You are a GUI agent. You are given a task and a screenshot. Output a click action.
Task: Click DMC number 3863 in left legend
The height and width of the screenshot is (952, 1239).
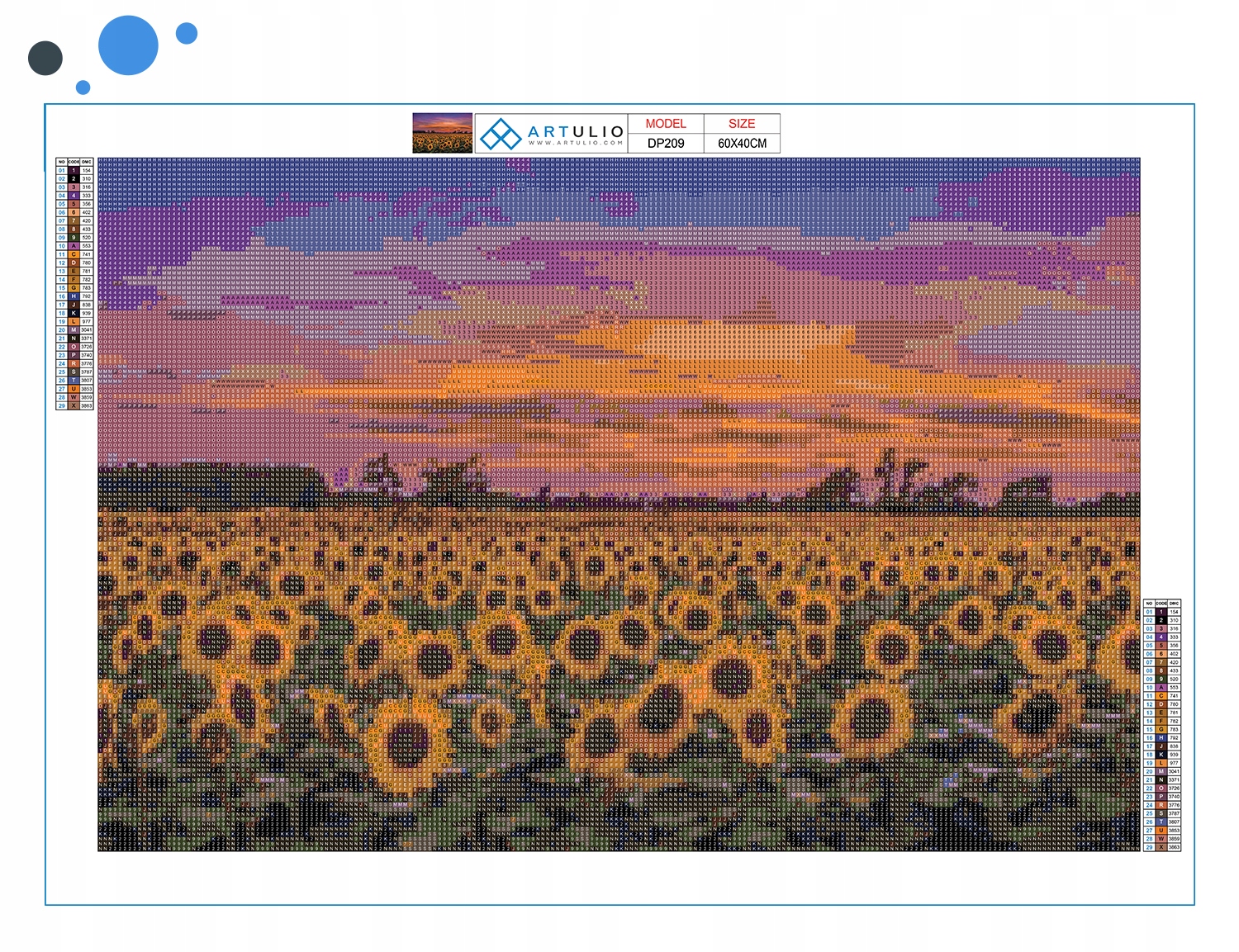point(87,405)
